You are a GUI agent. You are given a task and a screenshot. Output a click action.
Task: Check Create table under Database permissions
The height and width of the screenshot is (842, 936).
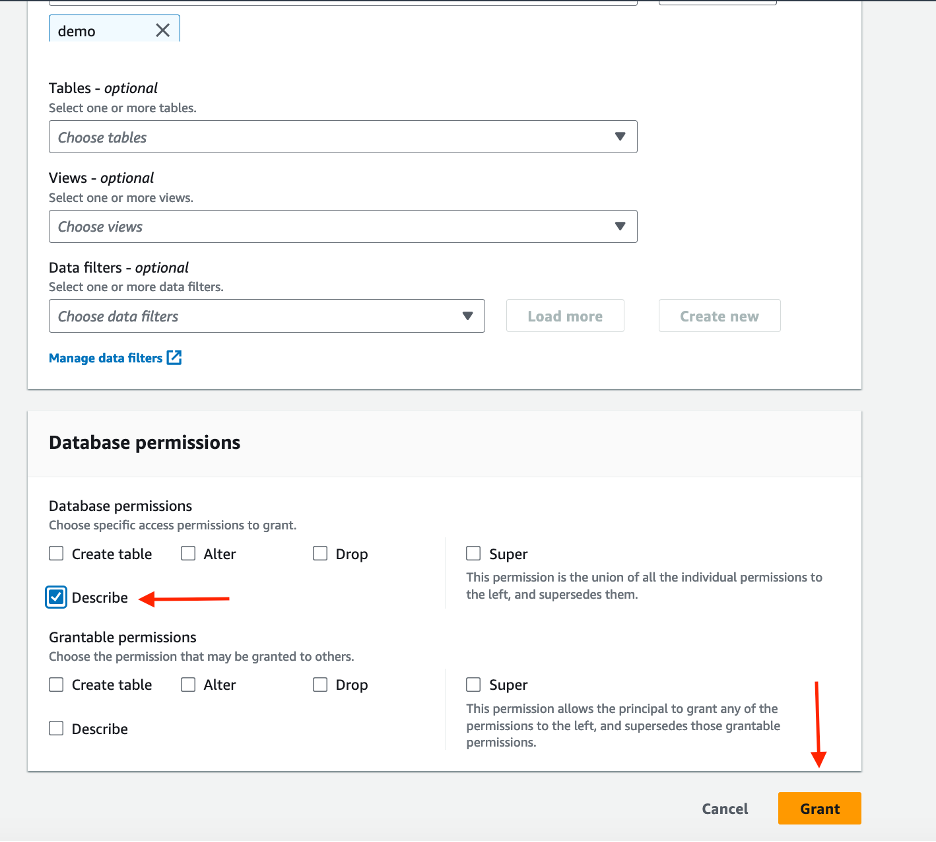(x=56, y=553)
